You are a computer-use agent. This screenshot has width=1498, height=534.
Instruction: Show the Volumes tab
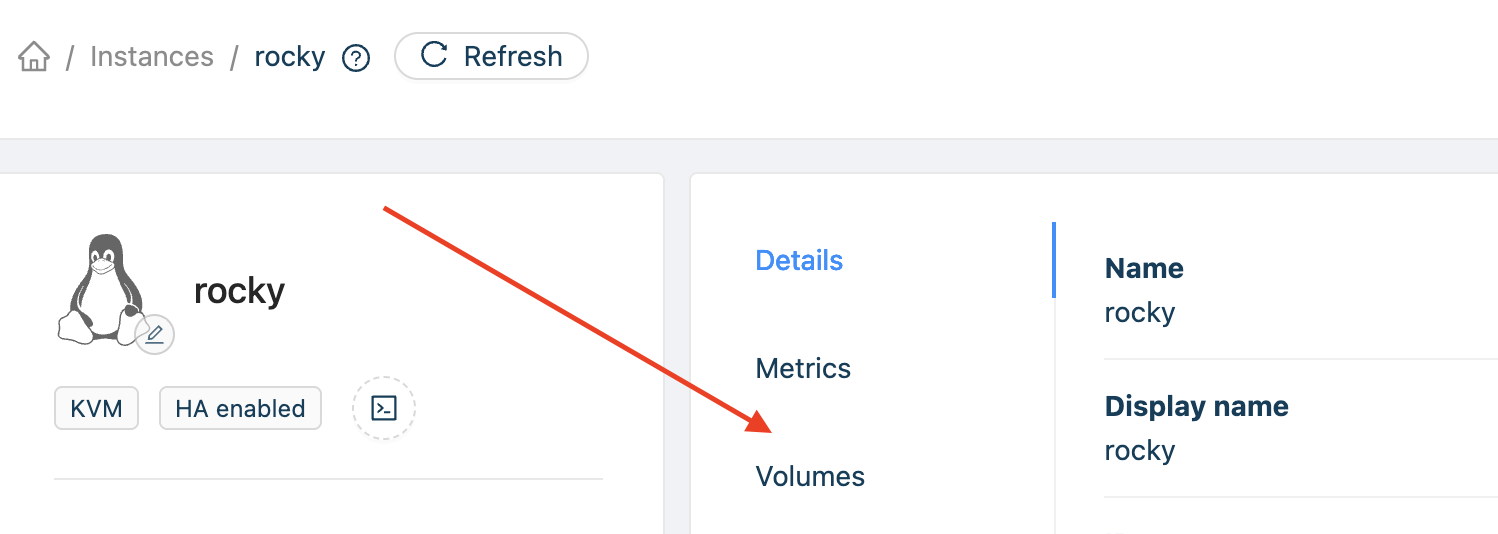[x=810, y=476]
